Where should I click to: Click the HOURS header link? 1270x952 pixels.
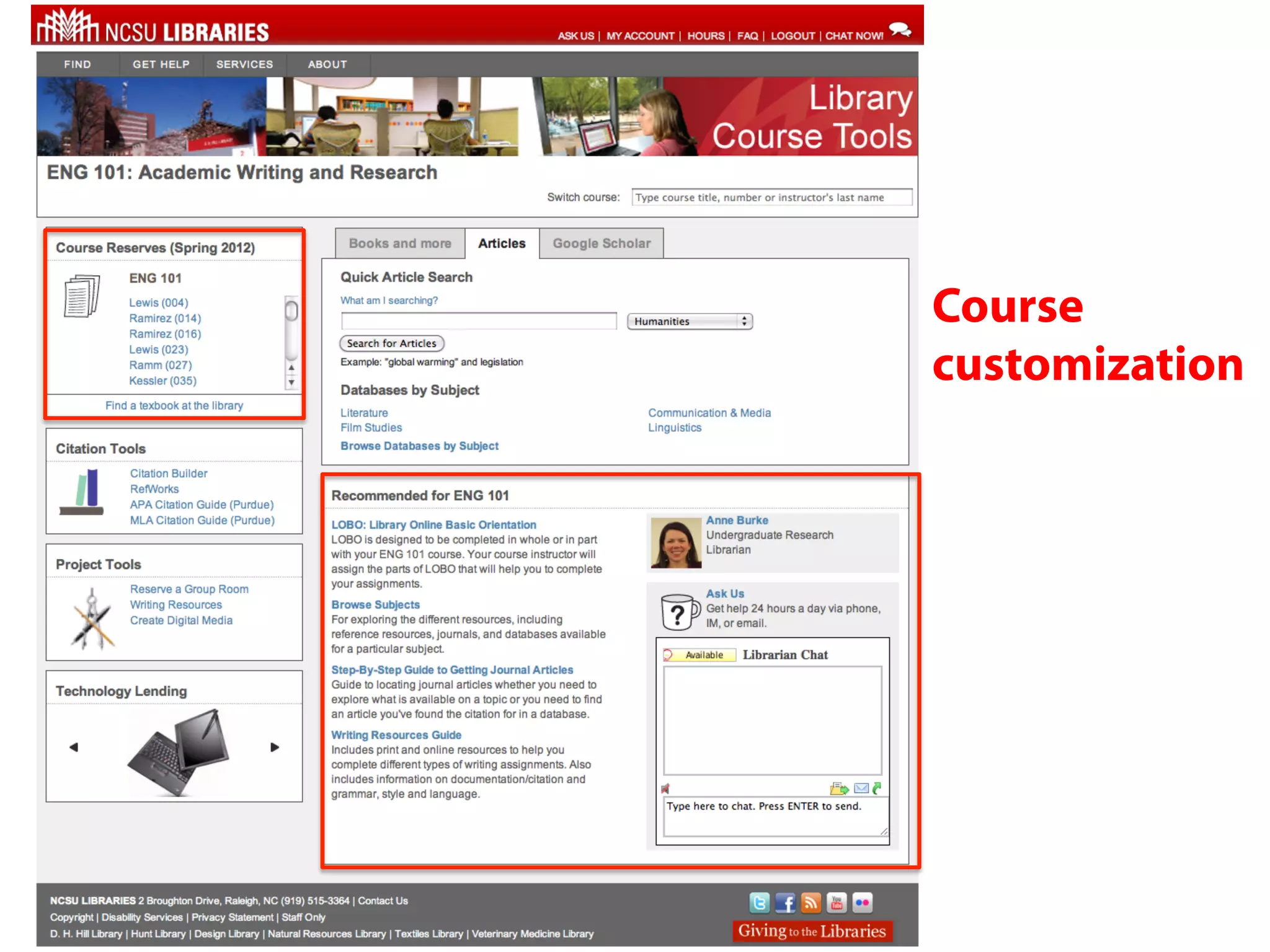(x=706, y=36)
